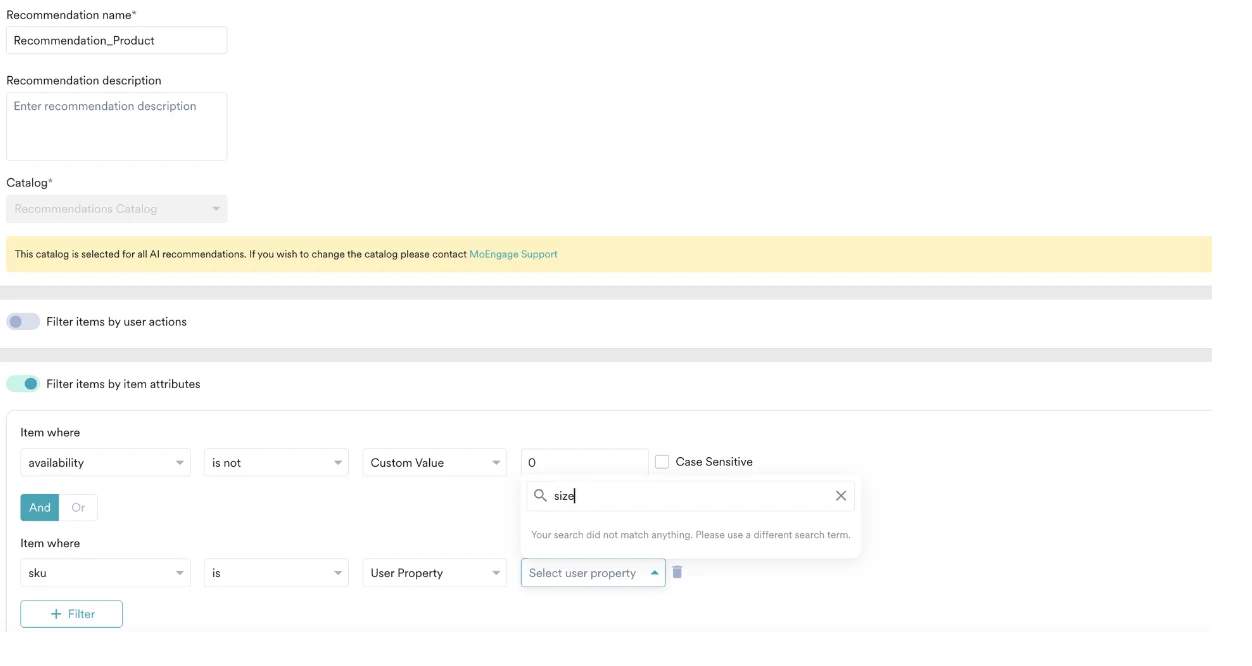Image resolution: width=1252 pixels, height=666 pixels.
Task: Add a new filter with + Filter
Action: (71, 614)
